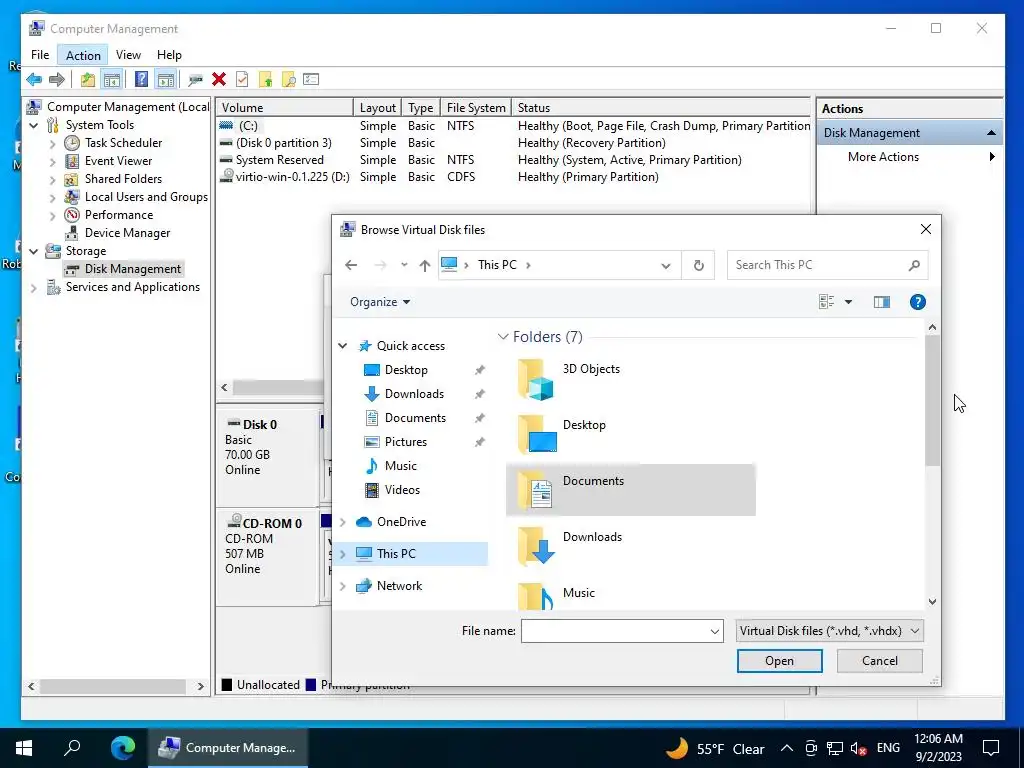Select Task Scheduler in console tree
Screen dimensions: 1024x768
point(123,142)
